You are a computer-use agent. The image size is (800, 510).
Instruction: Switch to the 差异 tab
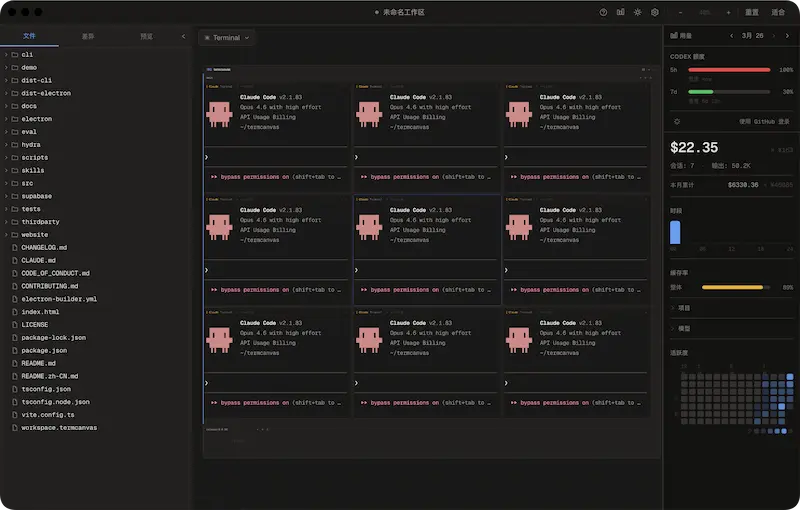88,36
